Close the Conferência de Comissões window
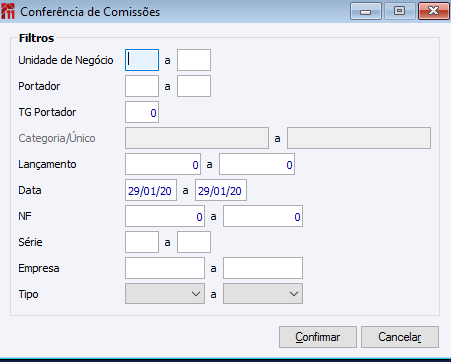Viewport: 451px width, 362px height. (434, 11)
